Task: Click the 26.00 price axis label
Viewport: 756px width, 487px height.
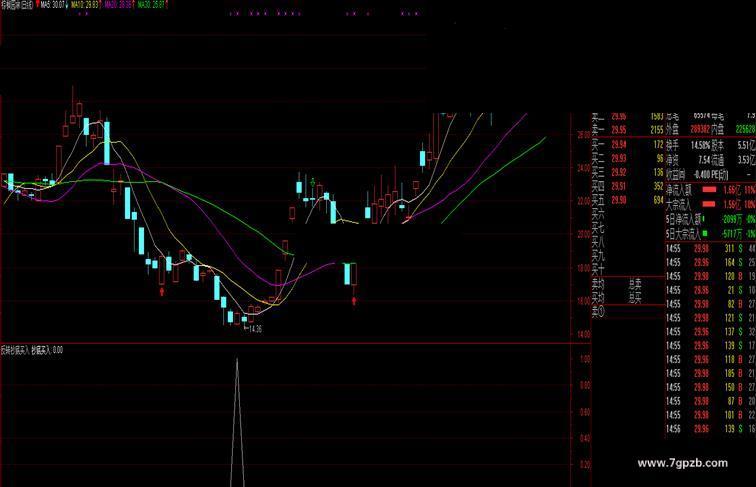Action: click(x=584, y=135)
